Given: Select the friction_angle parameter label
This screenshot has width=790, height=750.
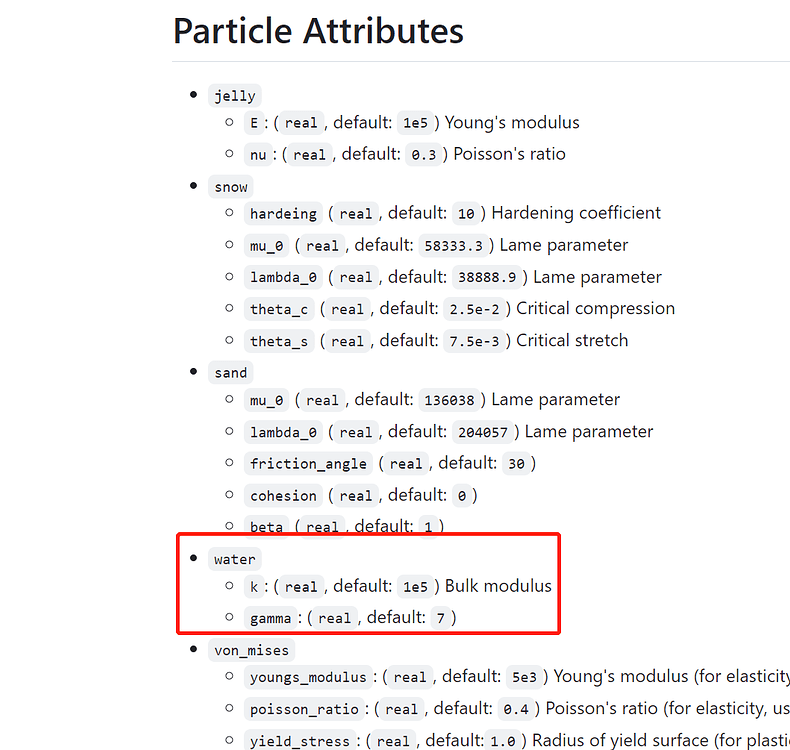Looking at the screenshot, I should click(x=308, y=463).
